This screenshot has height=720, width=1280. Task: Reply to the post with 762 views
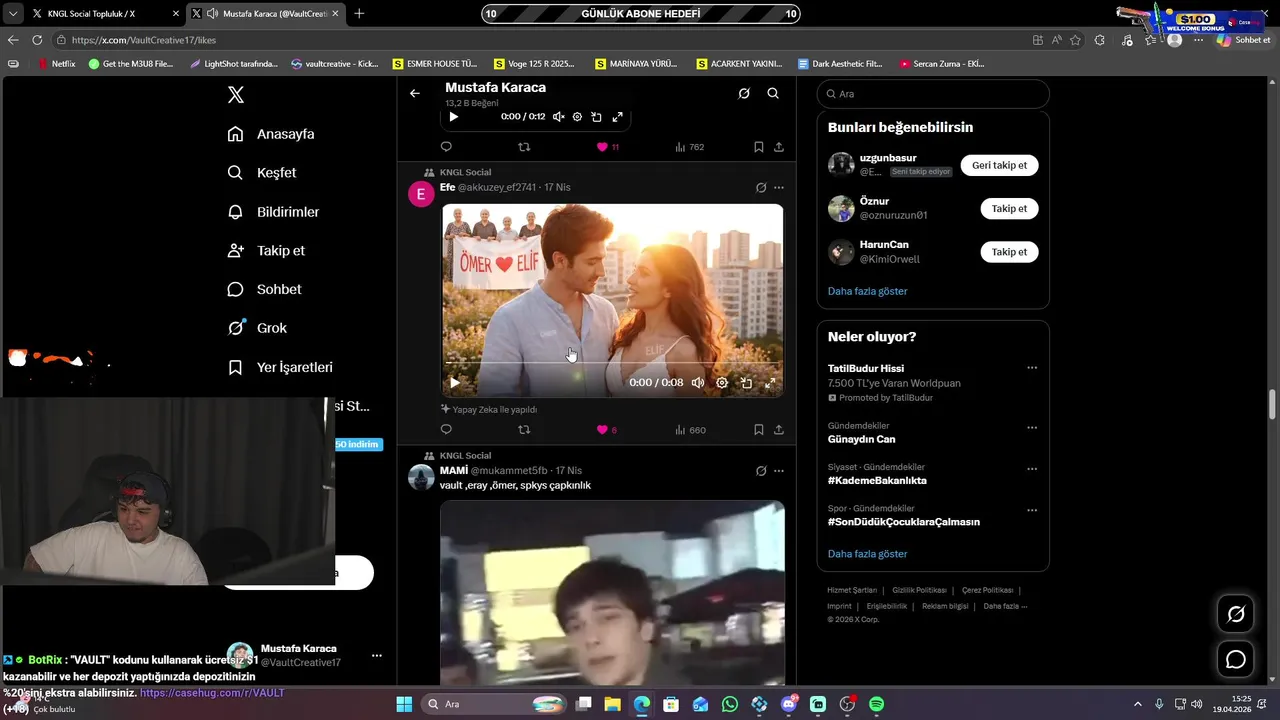tap(446, 147)
